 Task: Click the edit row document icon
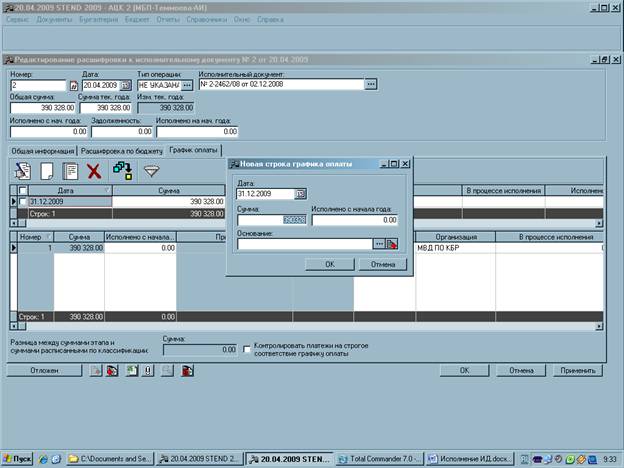70,171
